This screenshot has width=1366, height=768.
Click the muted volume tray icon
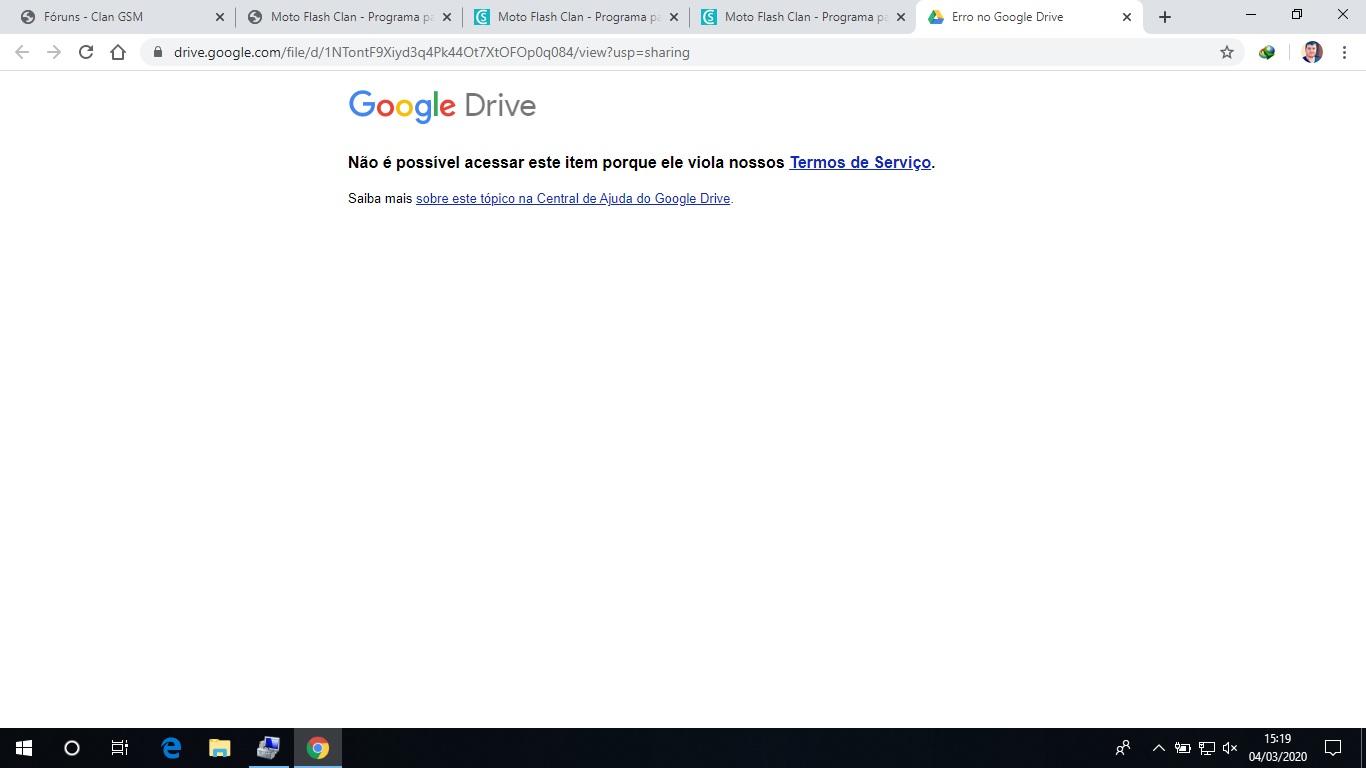[1230, 748]
